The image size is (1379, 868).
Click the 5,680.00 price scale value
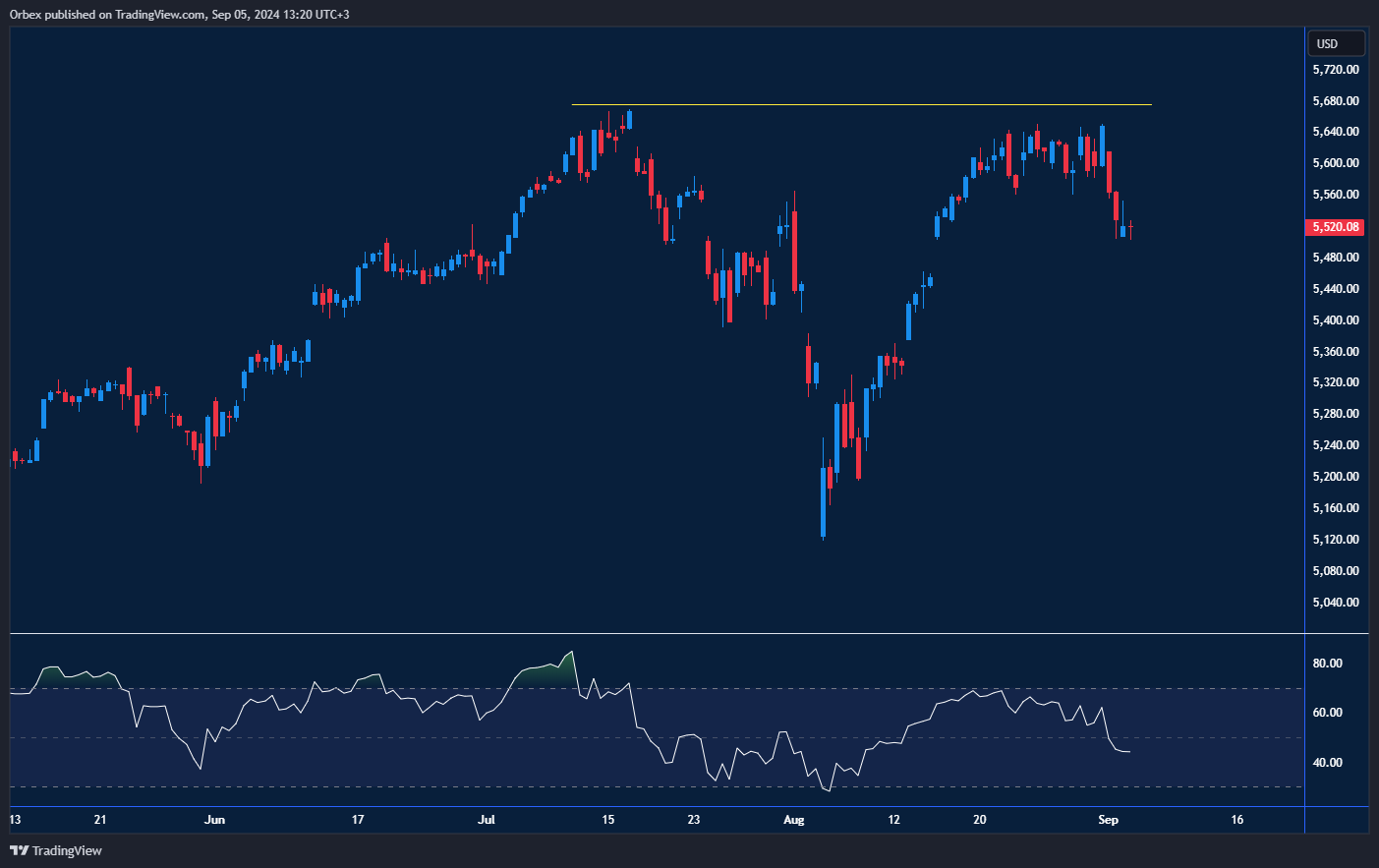click(x=1336, y=100)
